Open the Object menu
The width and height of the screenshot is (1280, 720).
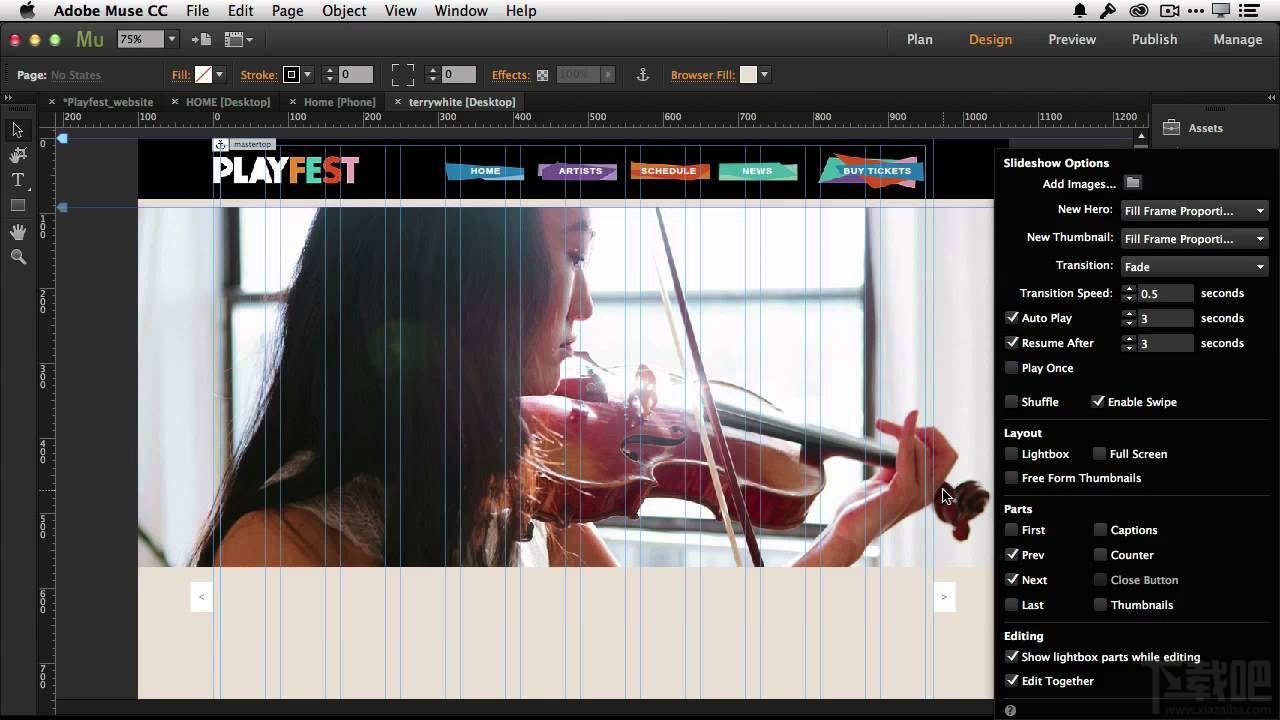click(344, 10)
